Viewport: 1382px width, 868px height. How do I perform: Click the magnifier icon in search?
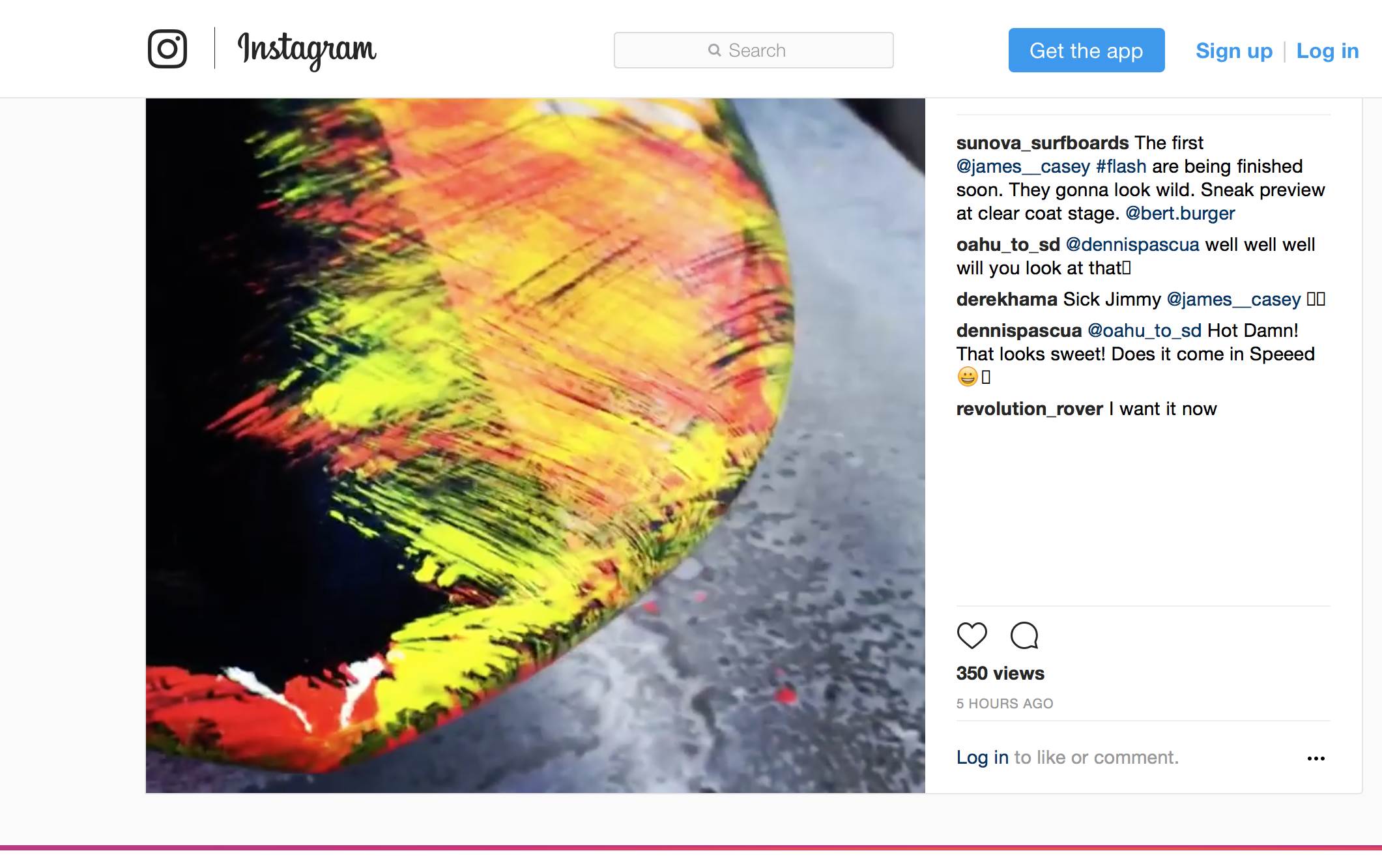point(715,50)
